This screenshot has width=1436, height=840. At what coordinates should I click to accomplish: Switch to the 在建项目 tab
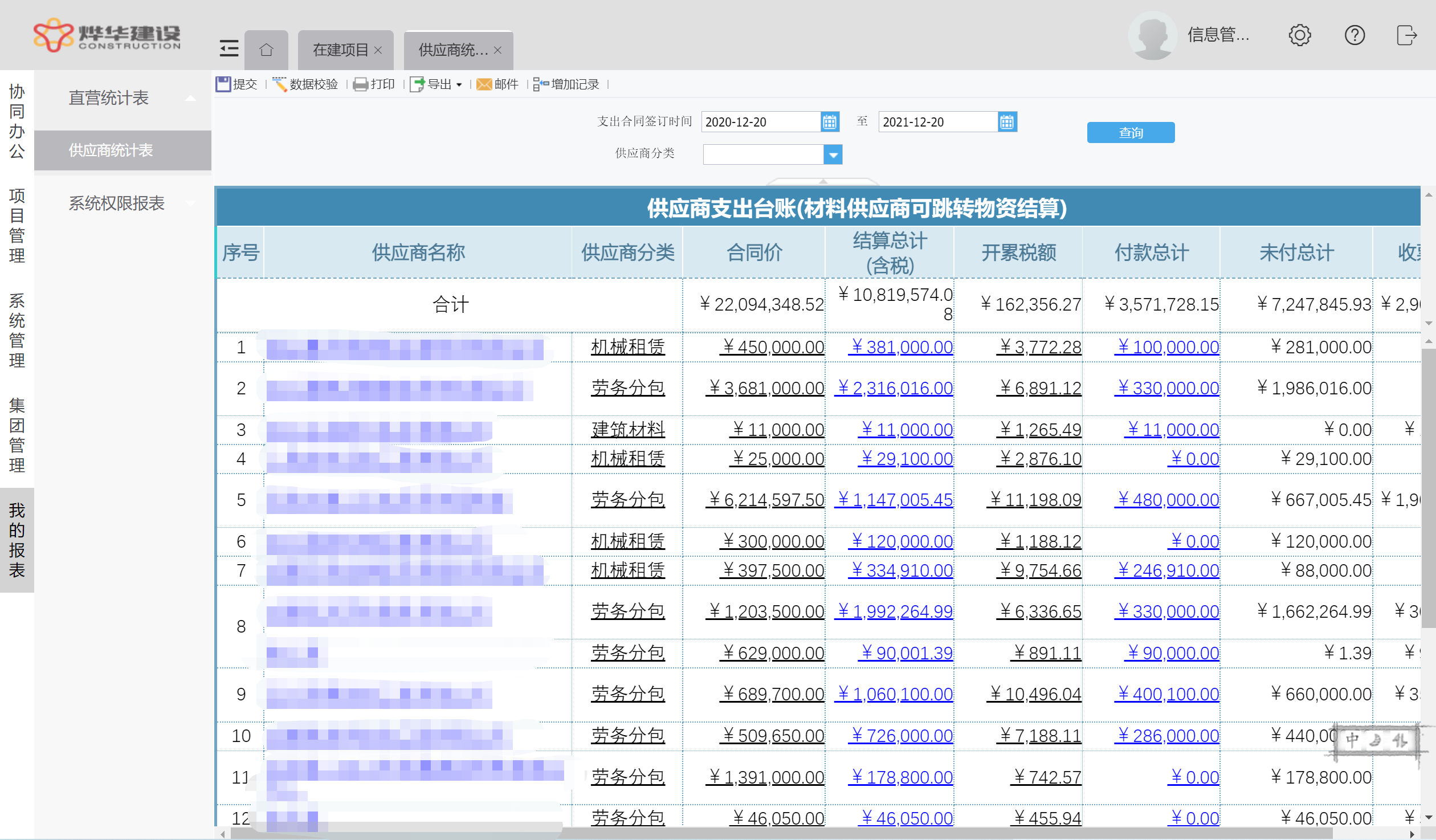tap(340, 50)
